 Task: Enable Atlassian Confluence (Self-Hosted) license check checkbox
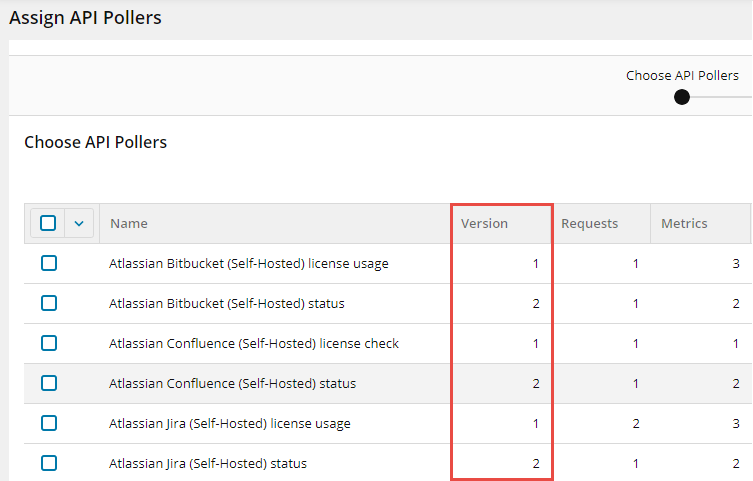(x=48, y=343)
